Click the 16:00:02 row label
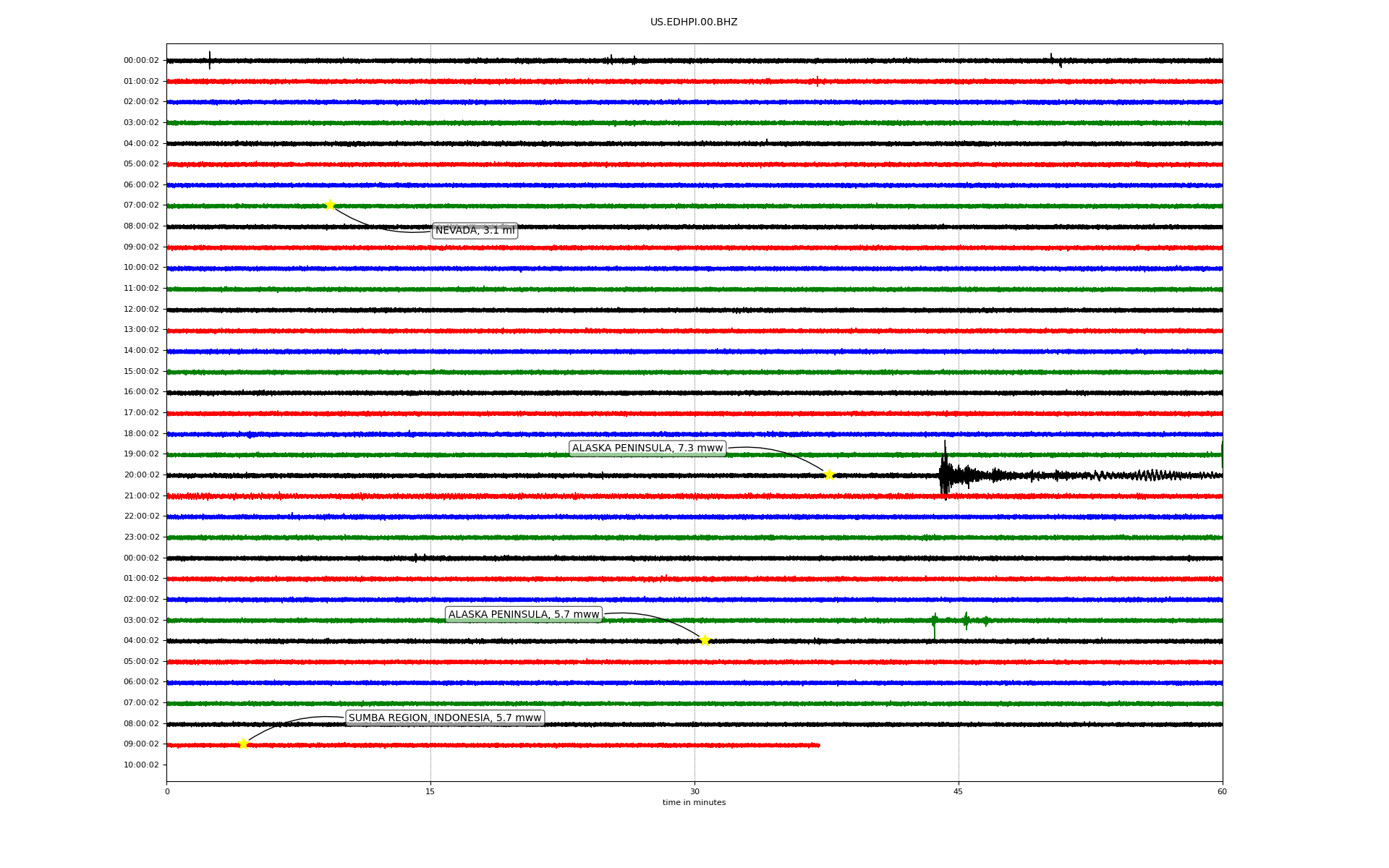The image size is (1389, 868). [141, 392]
